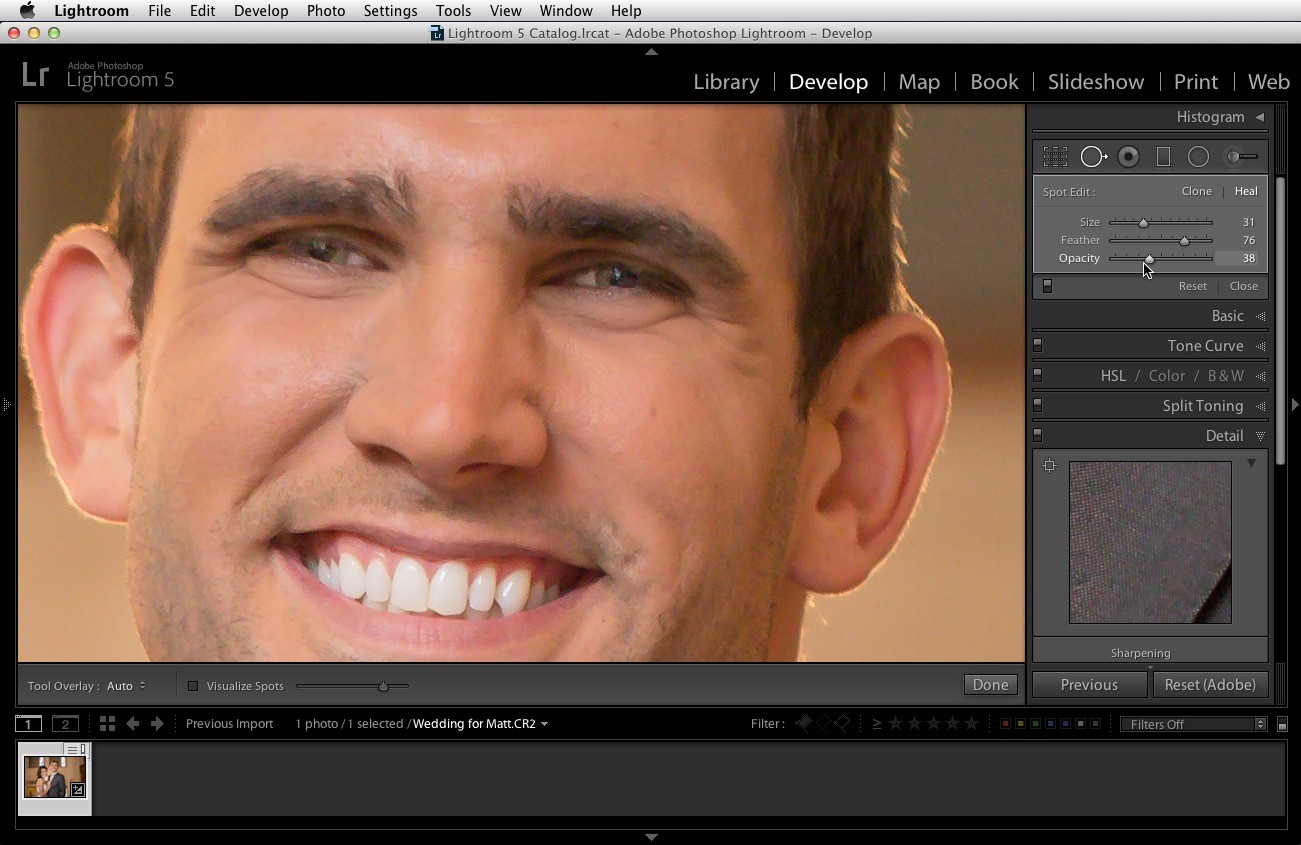Toggle the Split Toning panel switch
The image size is (1301, 845).
coord(1038,405)
